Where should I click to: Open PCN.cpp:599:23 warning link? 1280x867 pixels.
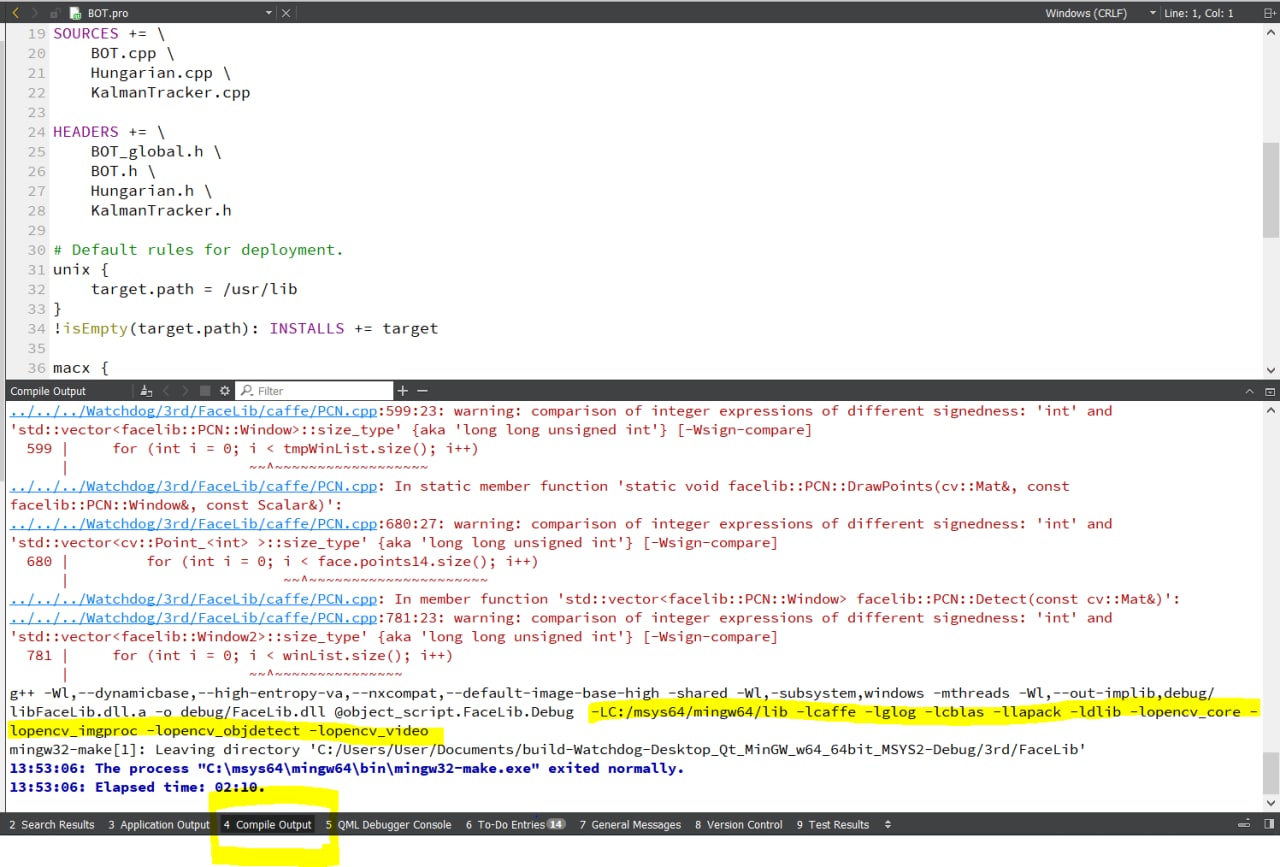click(194, 411)
